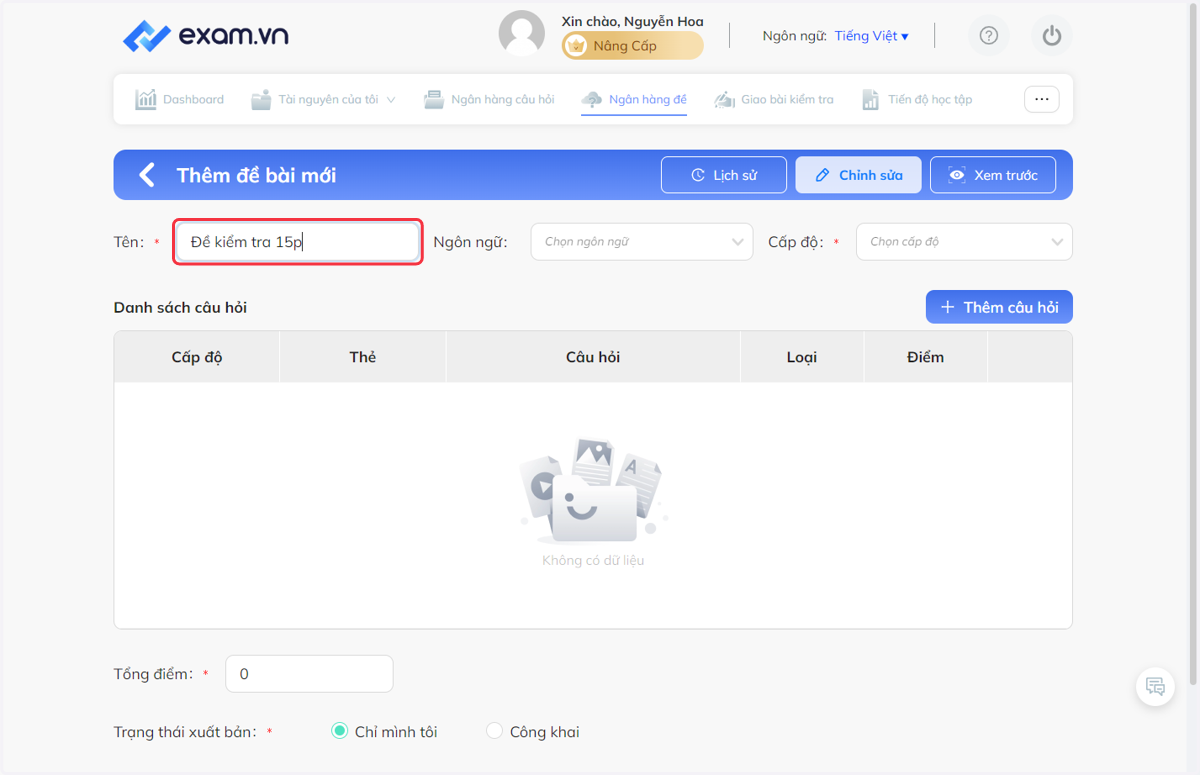Click the Dashboard chart icon
The height and width of the screenshot is (775, 1200).
(146, 99)
